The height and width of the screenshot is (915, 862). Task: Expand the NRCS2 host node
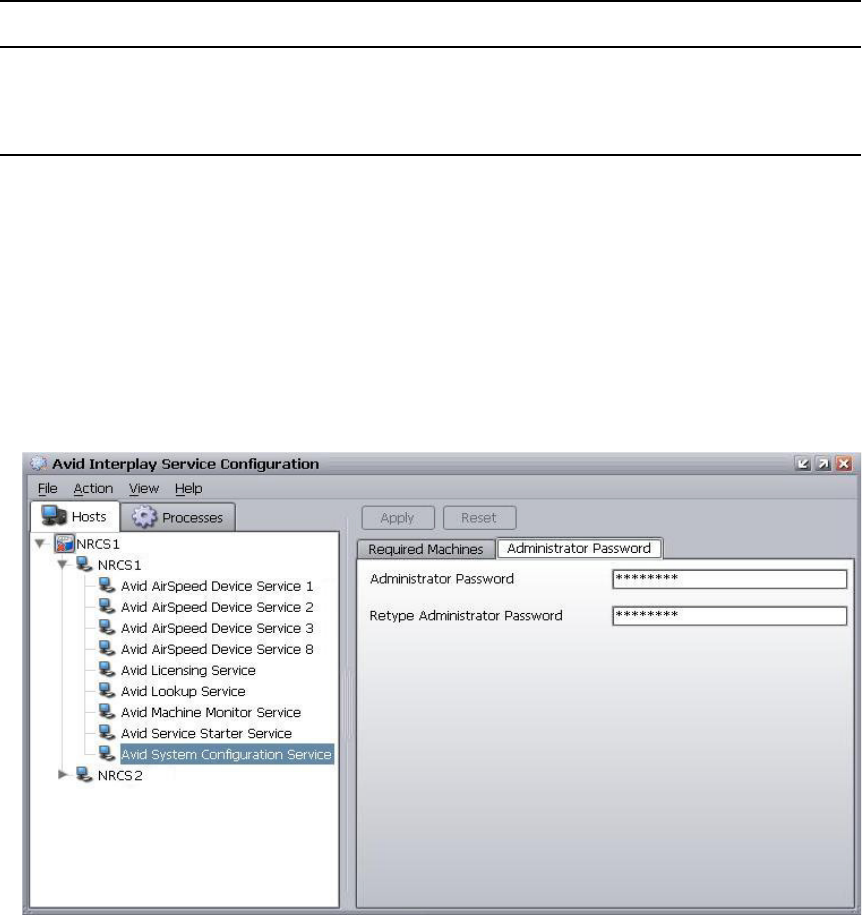click(63, 775)
